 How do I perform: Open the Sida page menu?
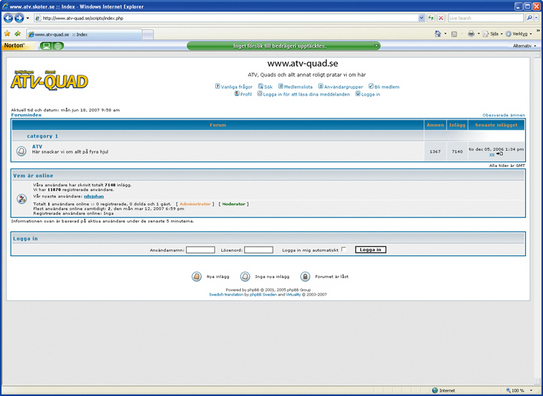coord(492,34)
